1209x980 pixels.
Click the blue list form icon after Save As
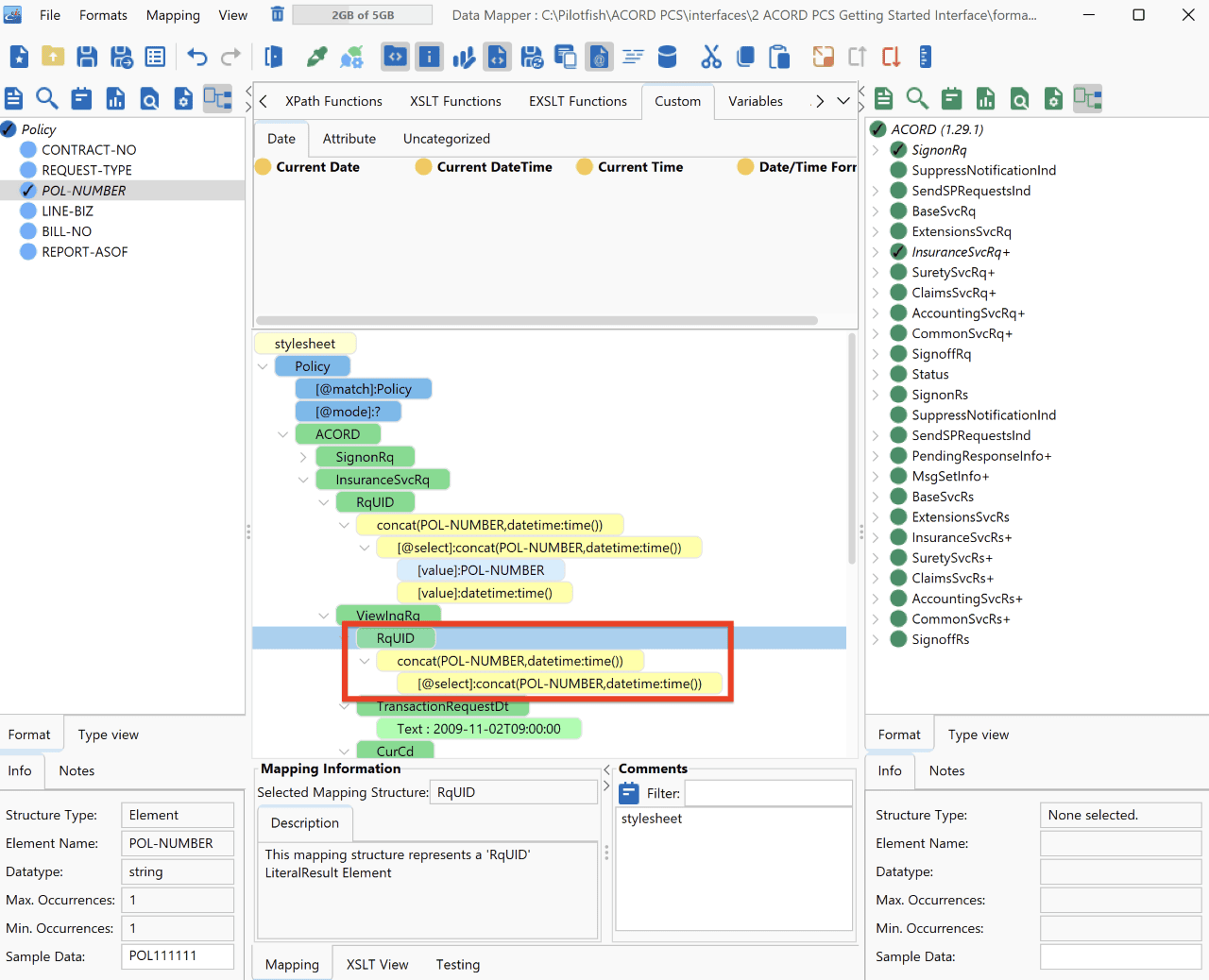(x=156, y=57)
